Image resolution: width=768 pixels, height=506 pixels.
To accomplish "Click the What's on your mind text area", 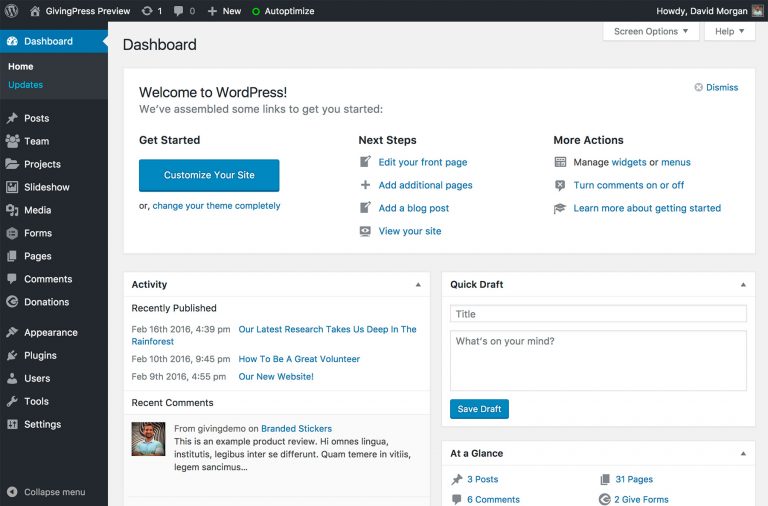I will [x=598, y=361].
